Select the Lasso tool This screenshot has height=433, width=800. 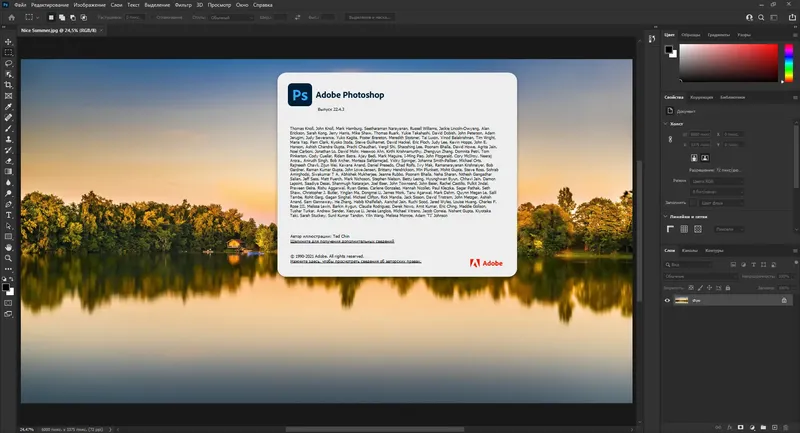[x=8, y=63]
